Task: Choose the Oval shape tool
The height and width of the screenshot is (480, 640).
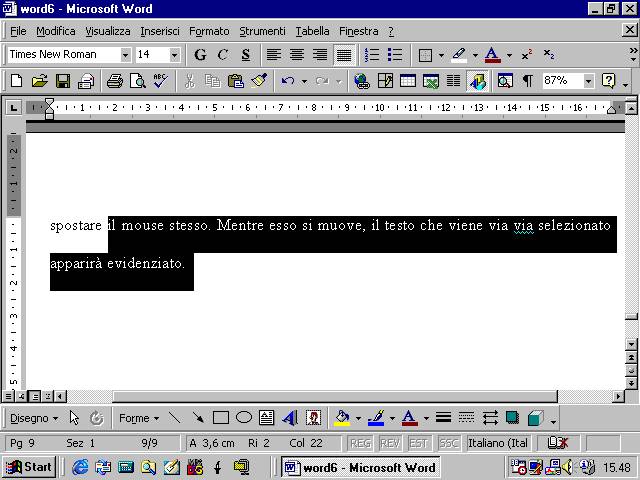Action: [244, 418]
